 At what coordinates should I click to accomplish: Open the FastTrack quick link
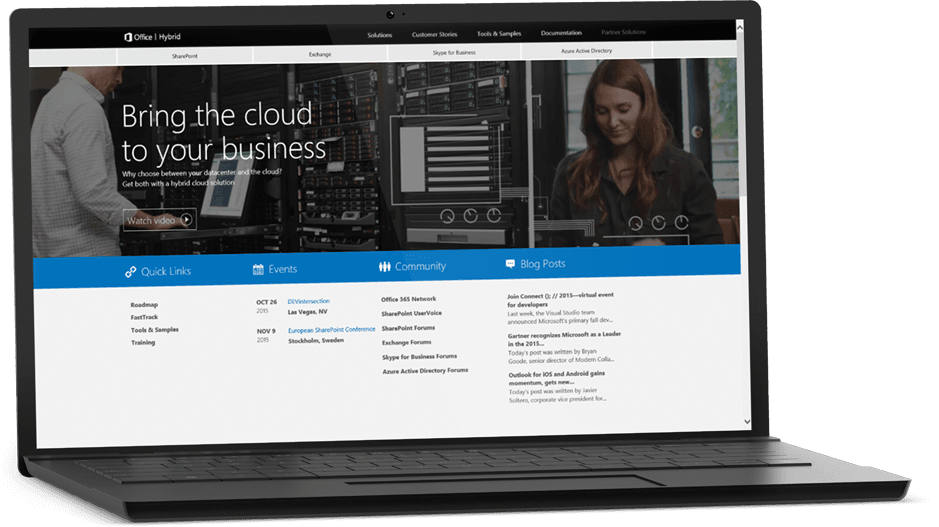(144, 317)
